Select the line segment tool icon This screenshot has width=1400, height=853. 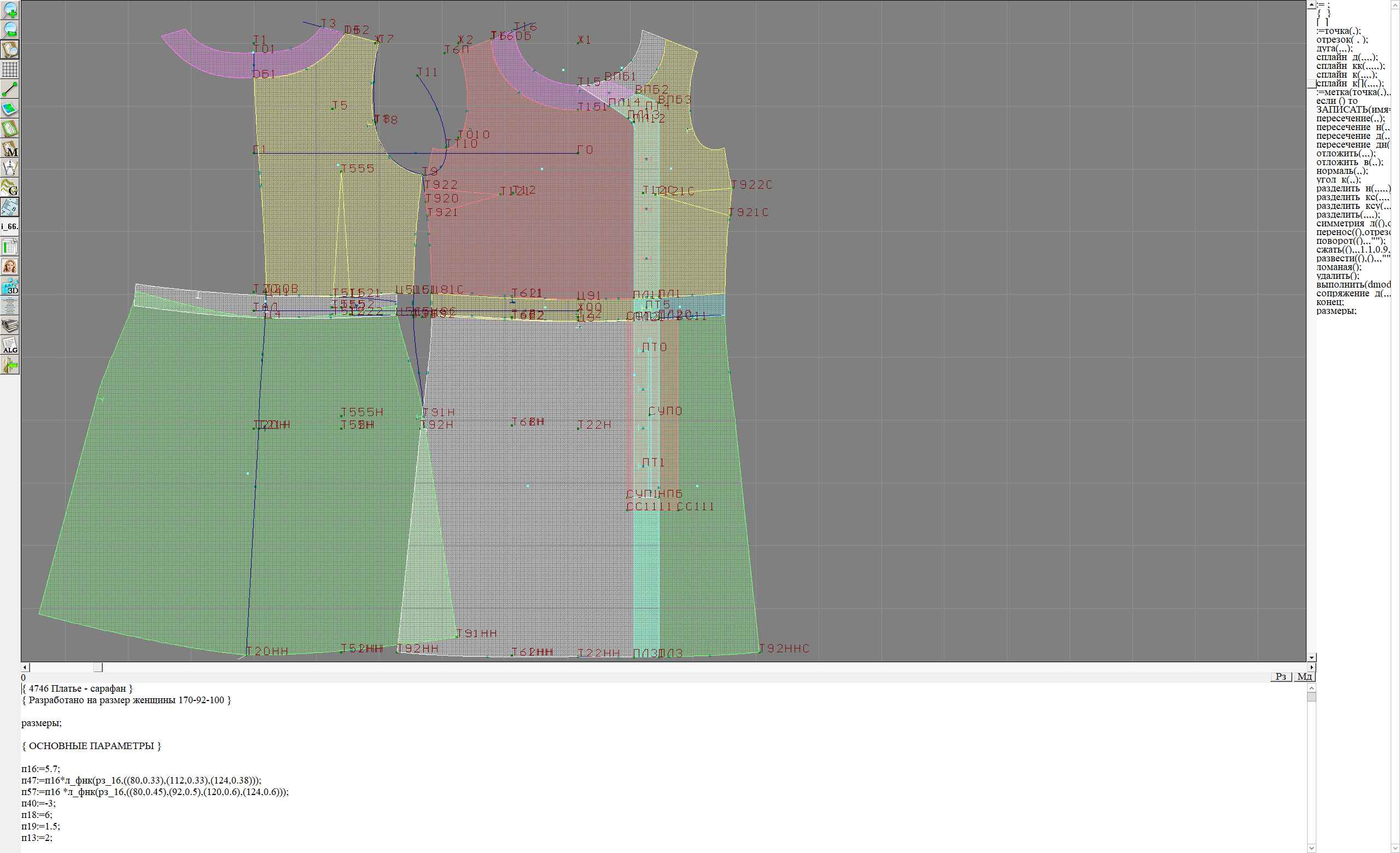coord(10,89)
